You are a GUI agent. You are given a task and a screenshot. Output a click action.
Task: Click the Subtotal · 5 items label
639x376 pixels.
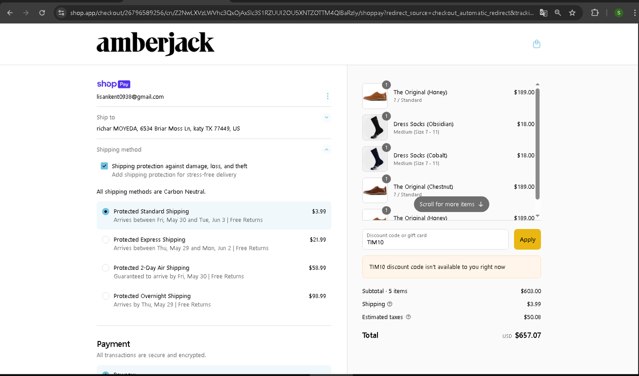click(x=385, y=291)
